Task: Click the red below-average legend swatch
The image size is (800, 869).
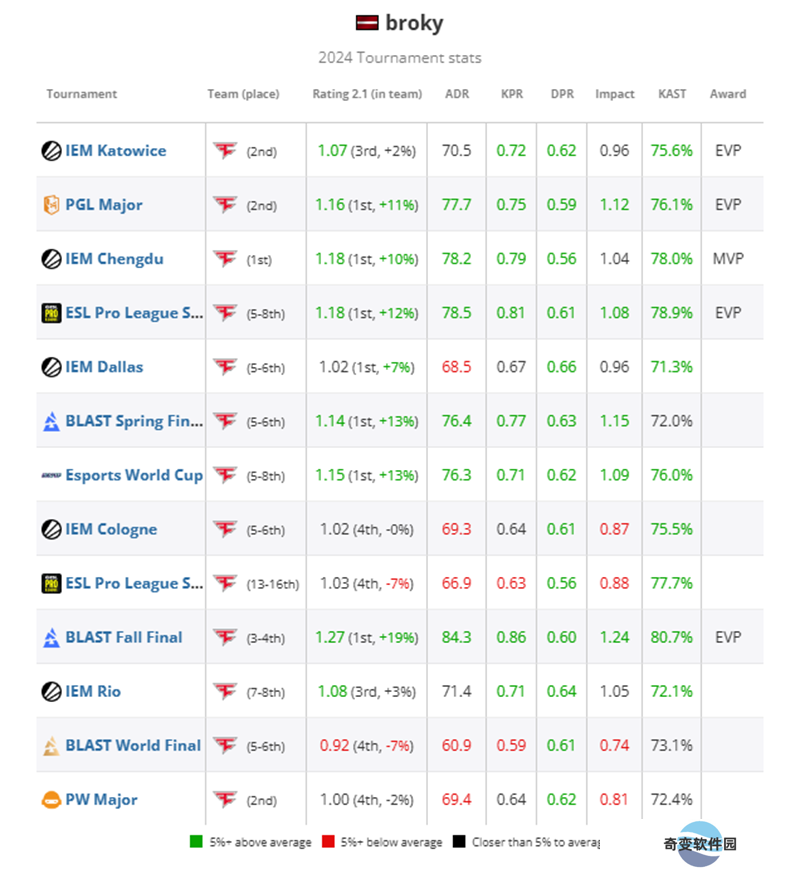Action: tap(328, 842)
